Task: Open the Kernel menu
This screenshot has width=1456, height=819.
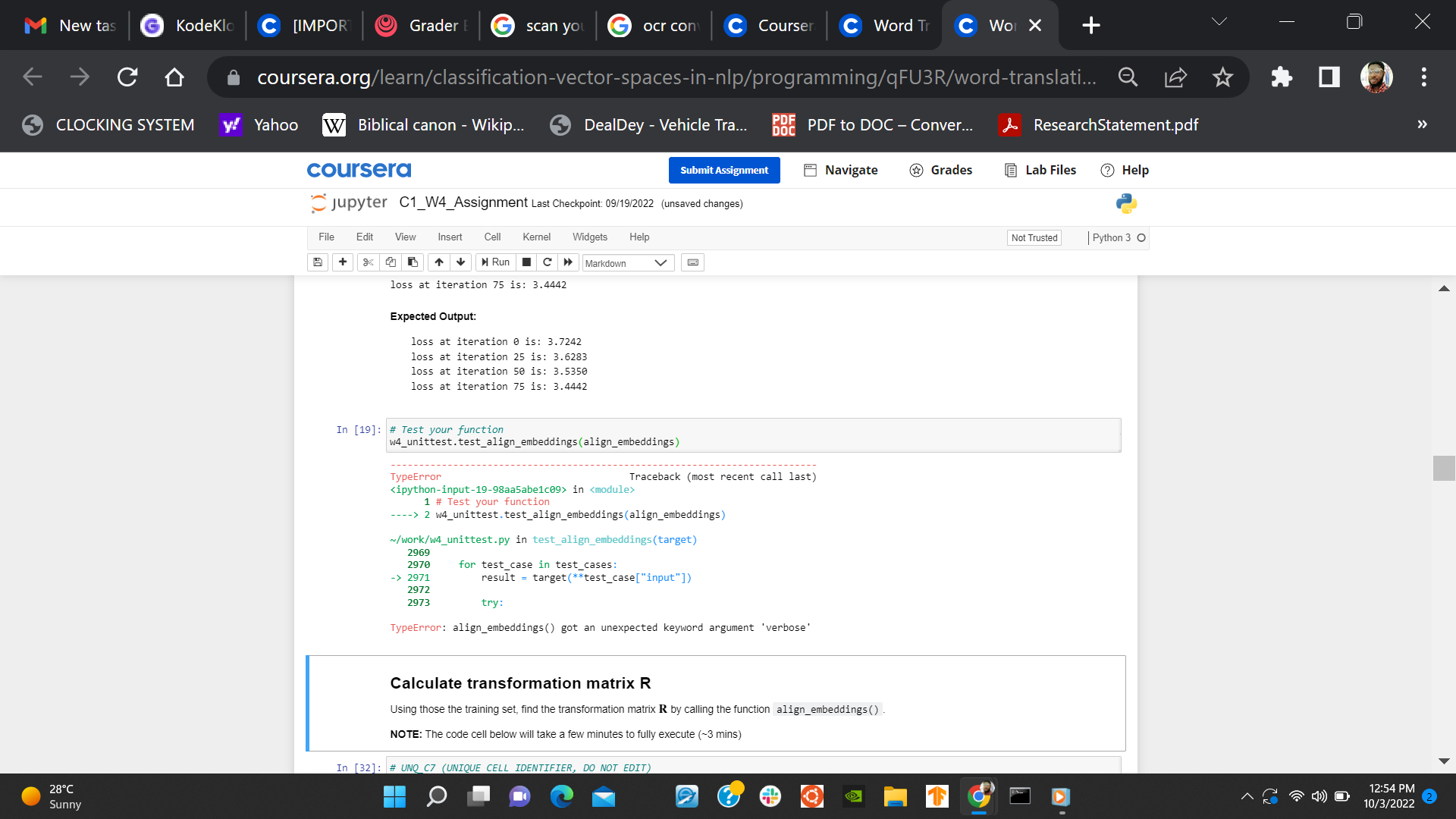Action: [x=536, y=237]
